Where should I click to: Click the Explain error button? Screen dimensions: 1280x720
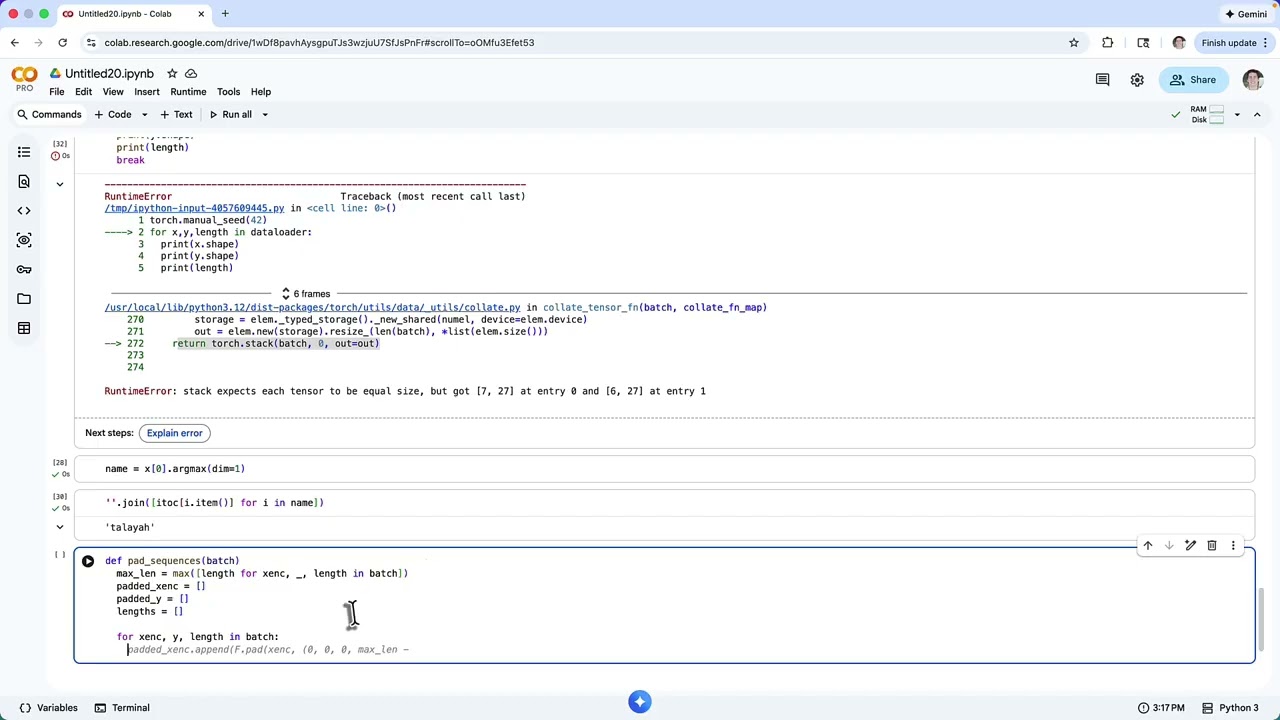point(175,433)
